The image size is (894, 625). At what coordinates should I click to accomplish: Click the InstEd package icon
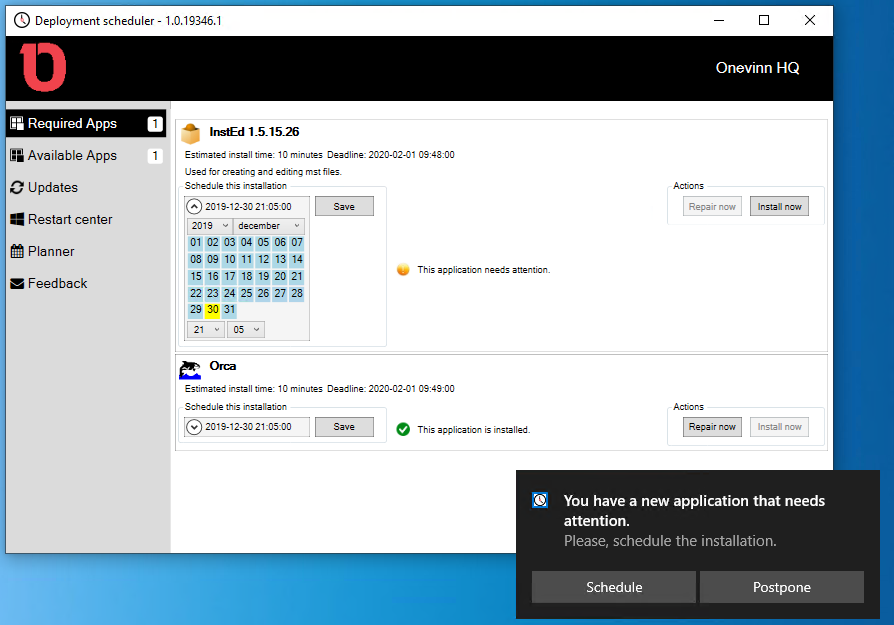pos(190,131)
